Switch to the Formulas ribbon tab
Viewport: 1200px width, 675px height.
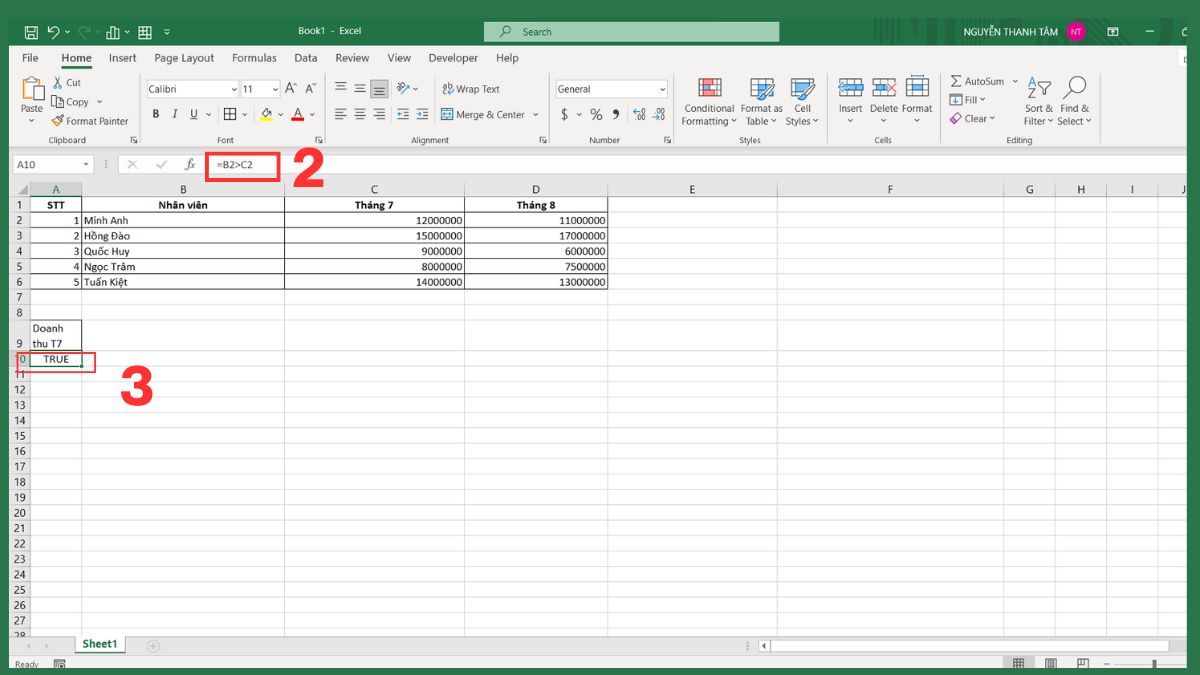[254, 58]
